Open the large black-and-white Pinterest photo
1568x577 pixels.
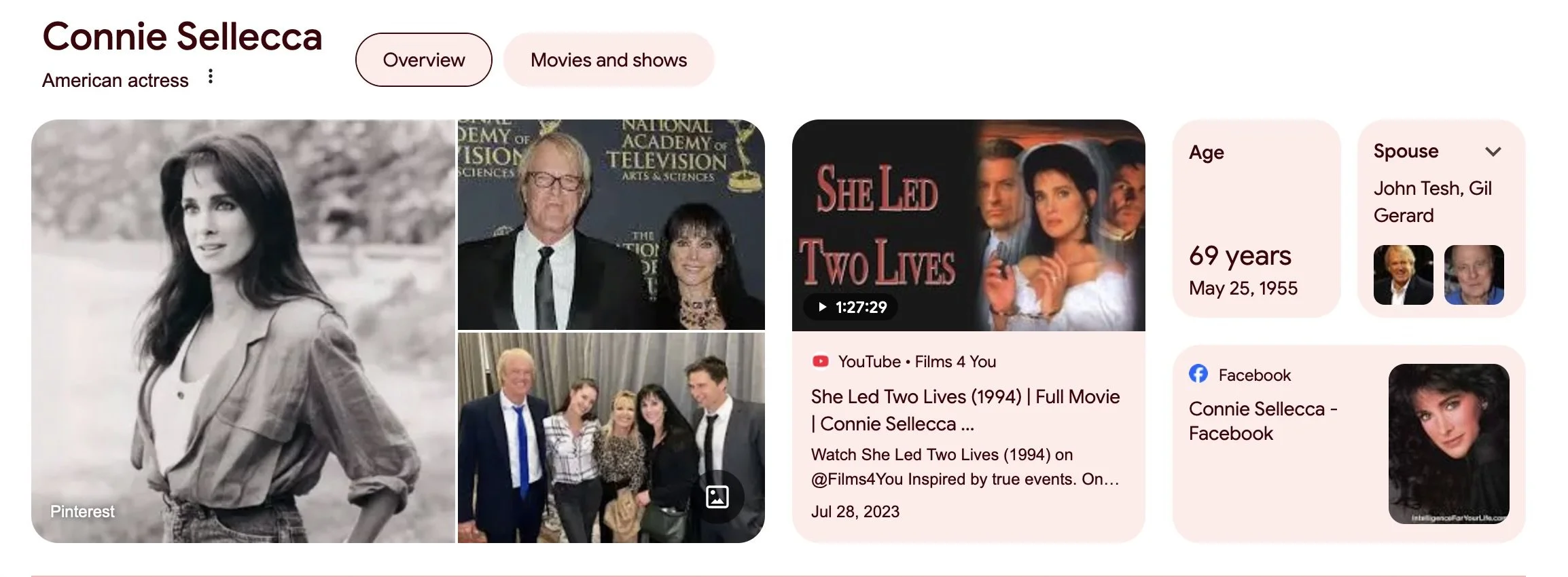pyautogui.click(x=243, y=331)
